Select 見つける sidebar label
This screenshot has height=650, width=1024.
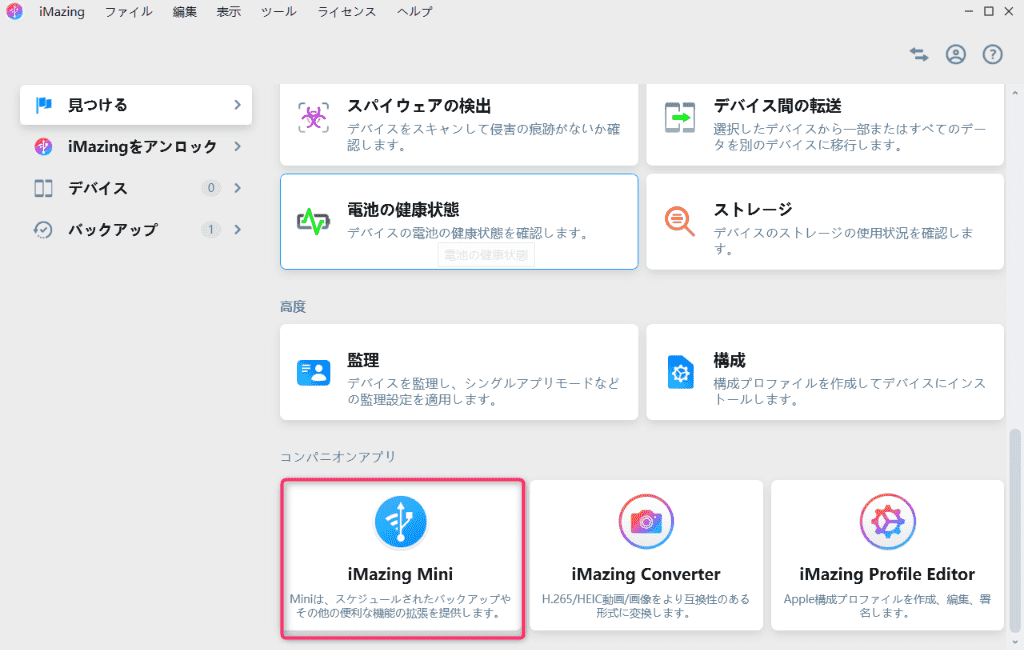98,105
